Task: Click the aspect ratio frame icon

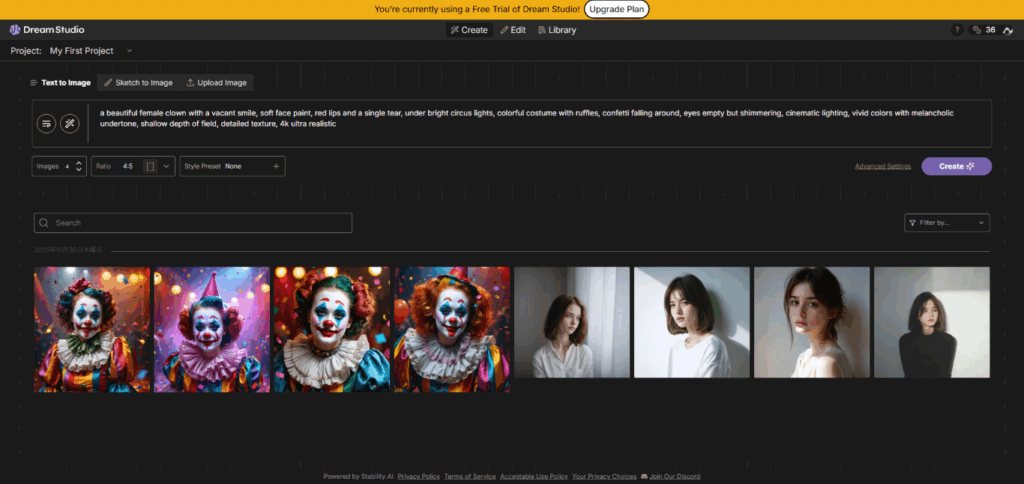Action: pyautogui.click(x=150, y=166)
